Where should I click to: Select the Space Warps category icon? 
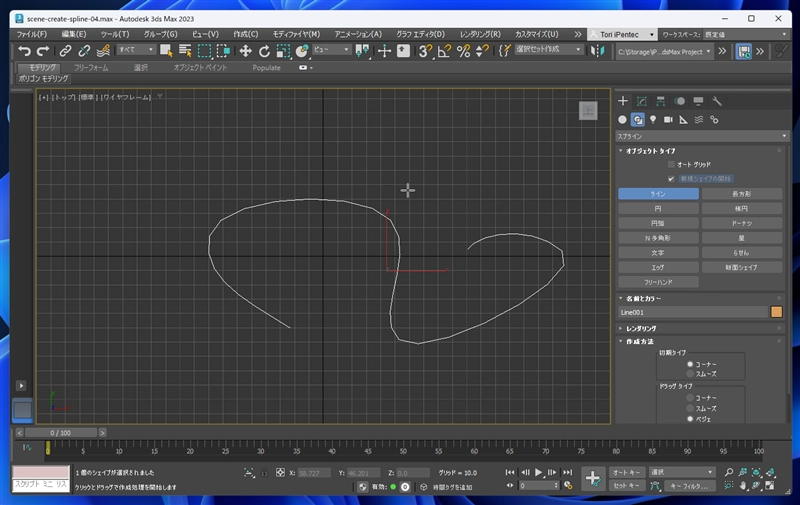(x=699, y=119)
